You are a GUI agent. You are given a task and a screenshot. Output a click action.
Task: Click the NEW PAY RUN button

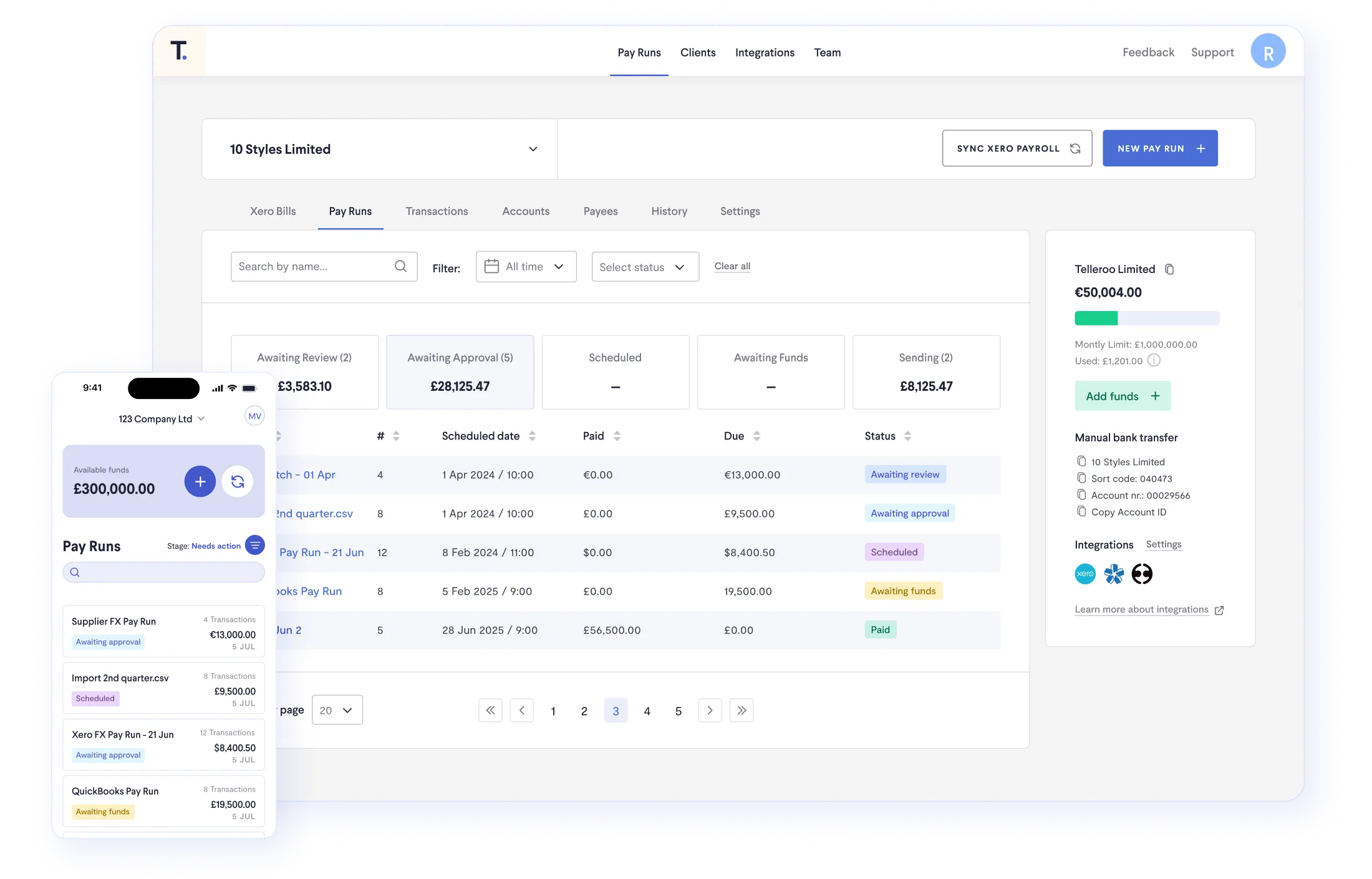(x=1160, y=148)
